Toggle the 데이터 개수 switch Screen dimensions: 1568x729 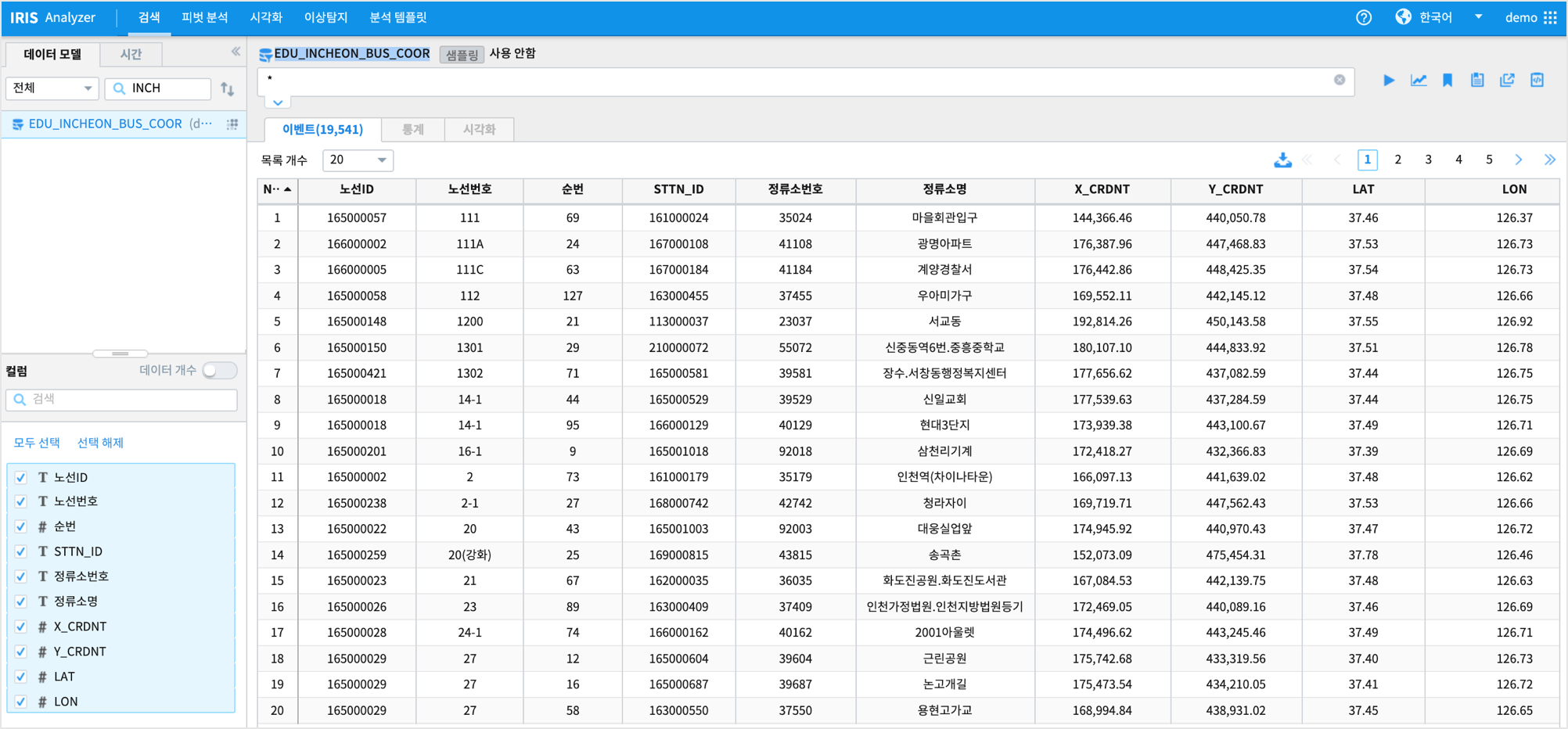tap(219, 371)
